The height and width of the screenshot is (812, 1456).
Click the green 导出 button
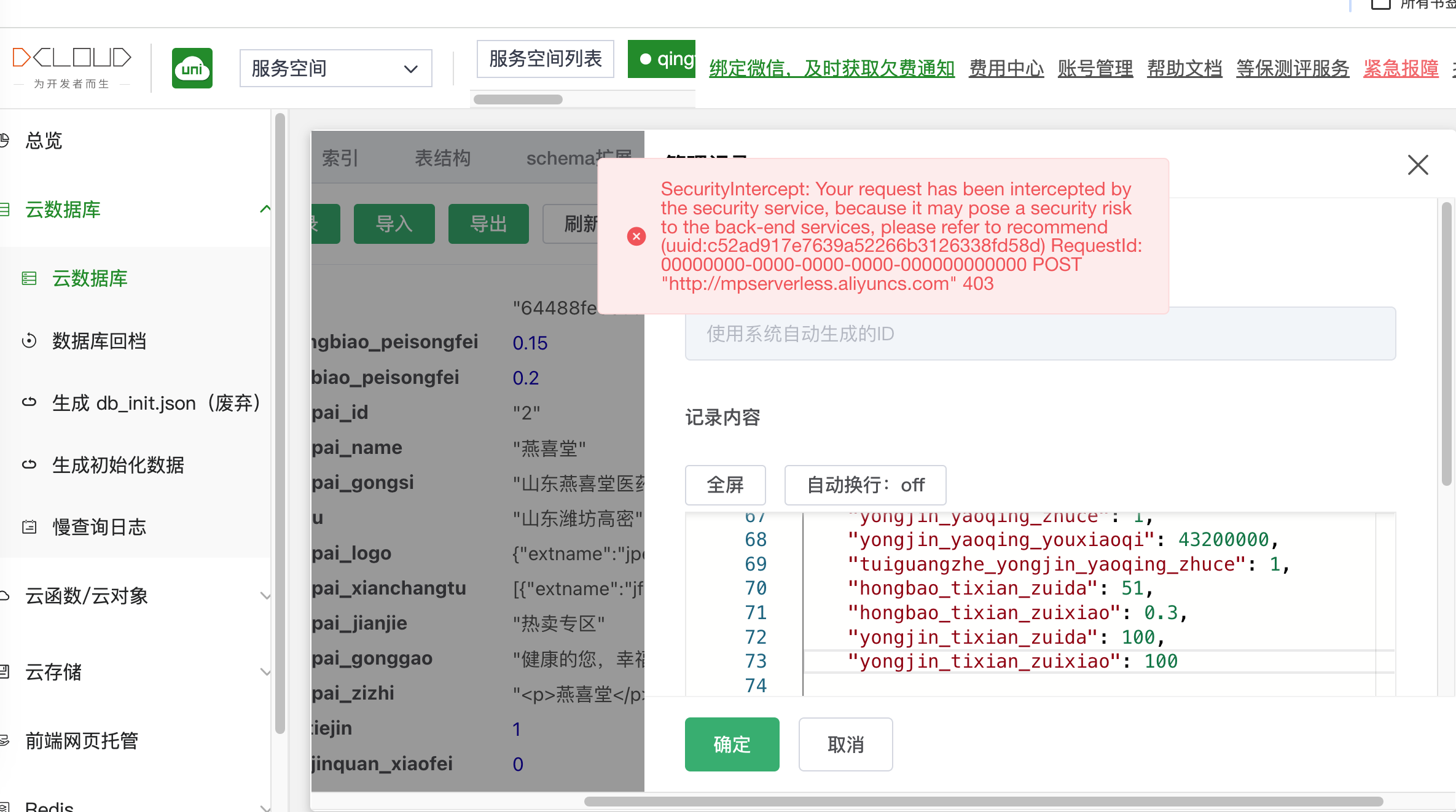click(x=488, y=224)
